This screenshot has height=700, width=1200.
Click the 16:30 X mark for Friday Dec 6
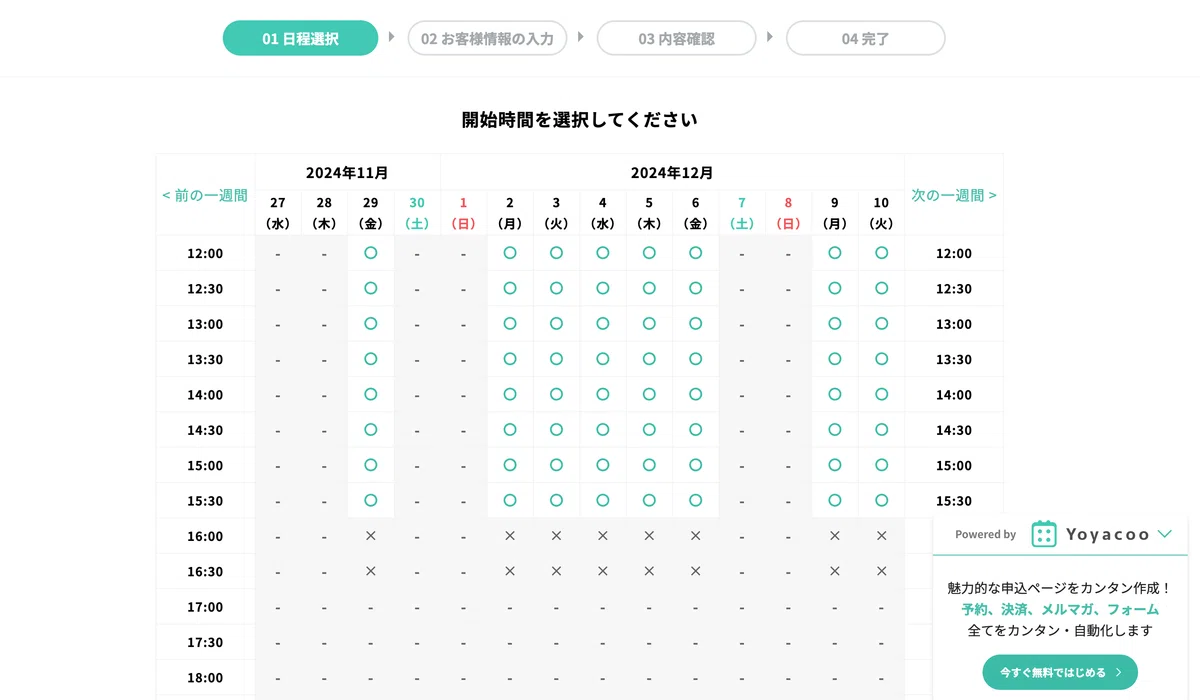(x=696, y=571)
